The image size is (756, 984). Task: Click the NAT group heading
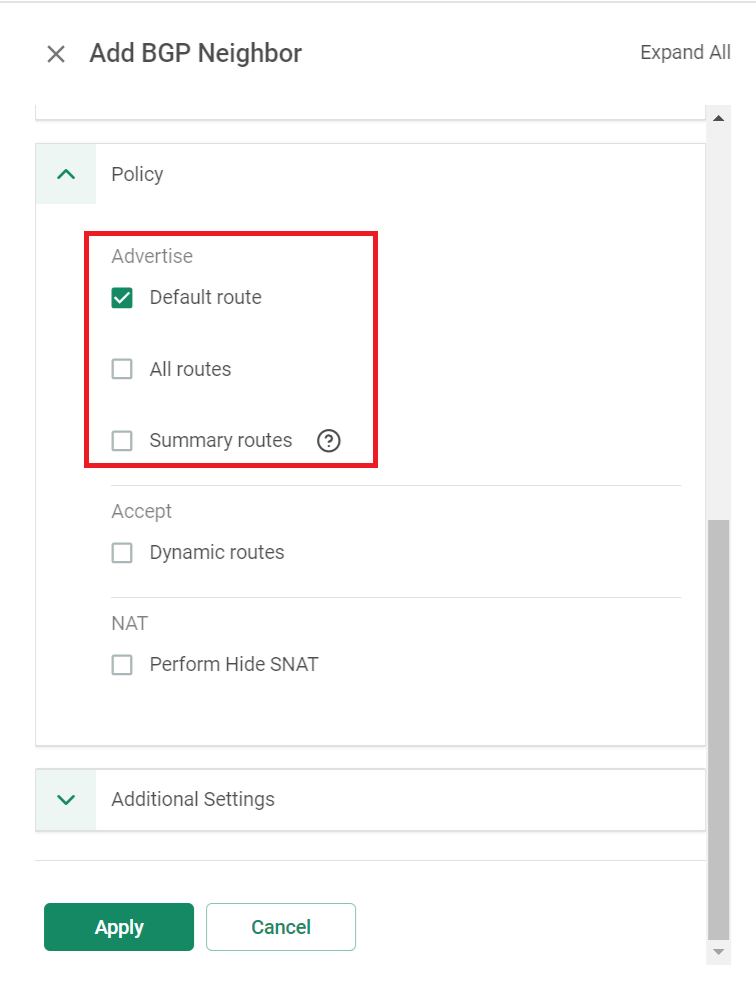(x=129, y=623)
